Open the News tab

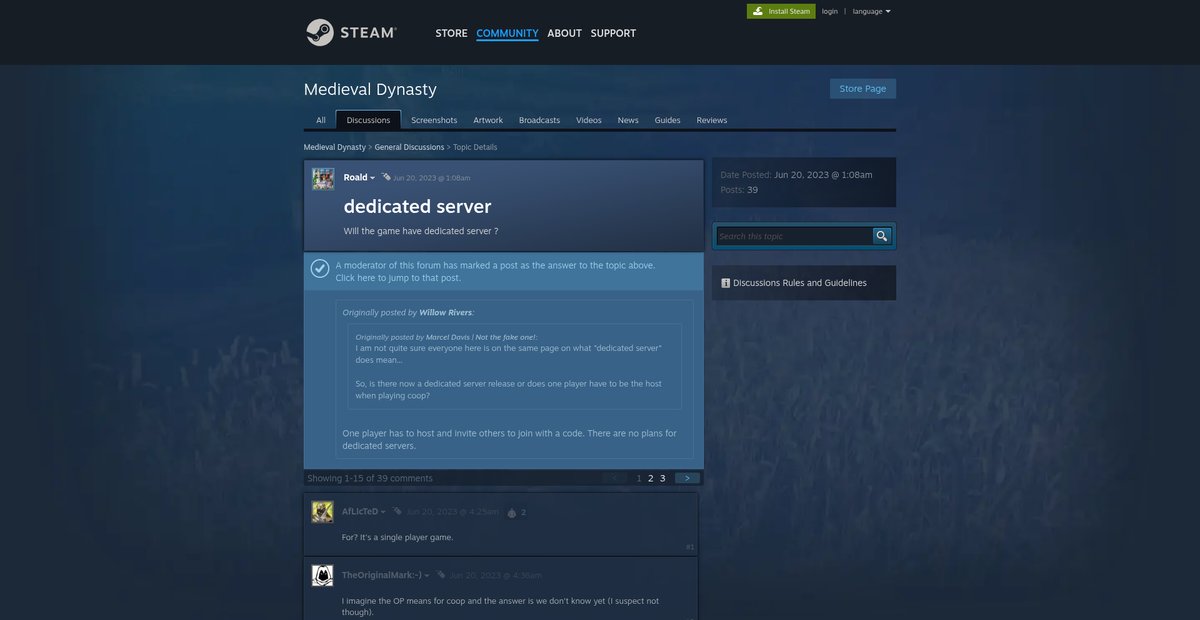628,120
